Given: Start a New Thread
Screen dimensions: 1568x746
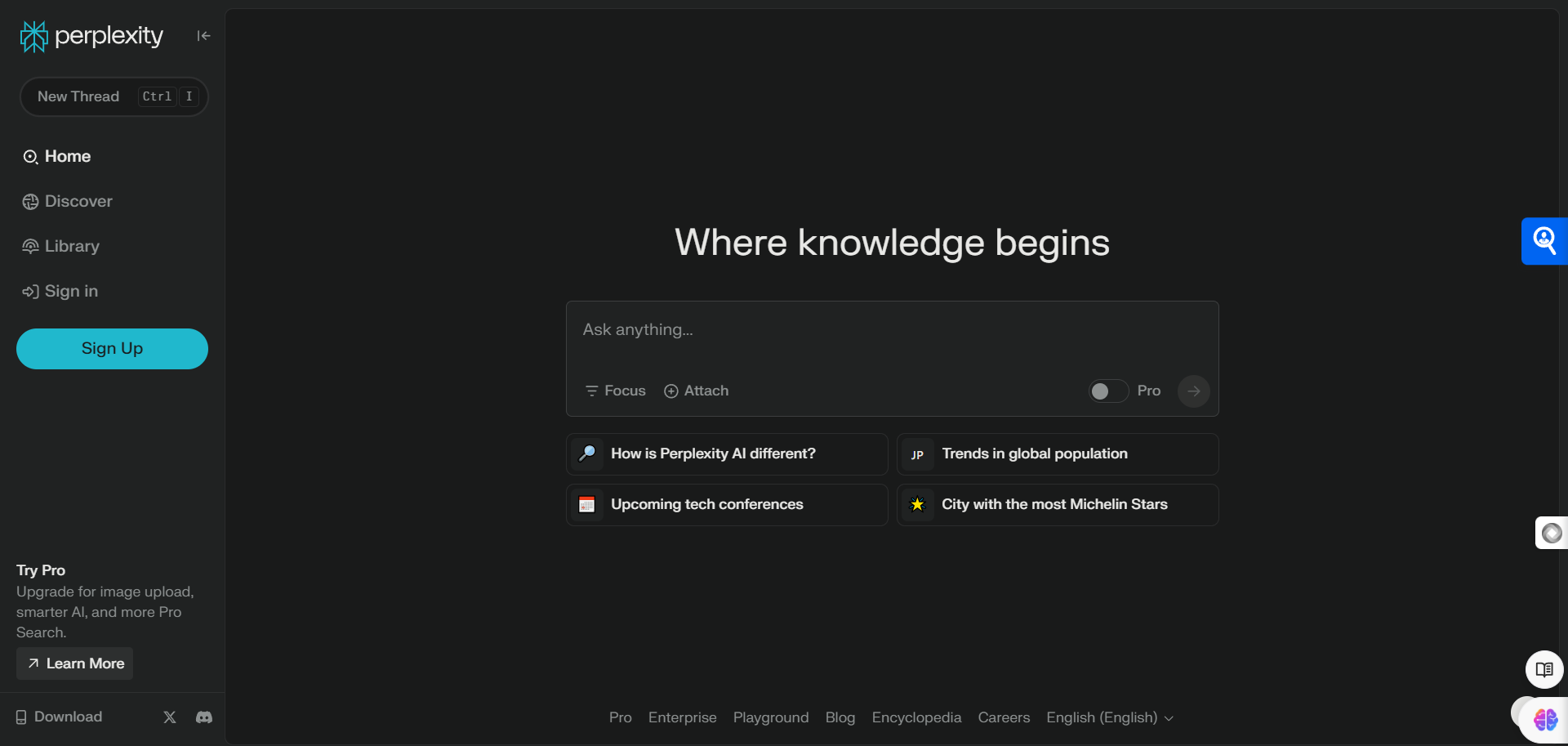Looking at the screenshot, I should [114, 96].
